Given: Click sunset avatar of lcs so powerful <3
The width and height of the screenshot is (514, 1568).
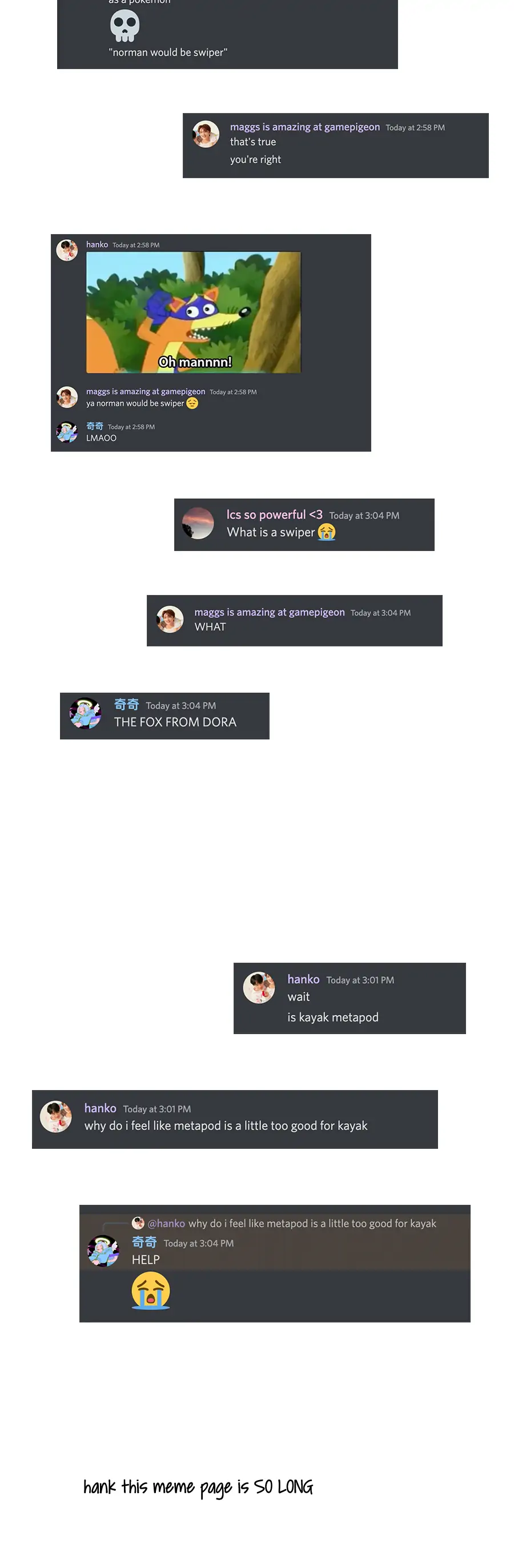Looking at the screenshot, I should pyautogui.click(x=198, y=523).
